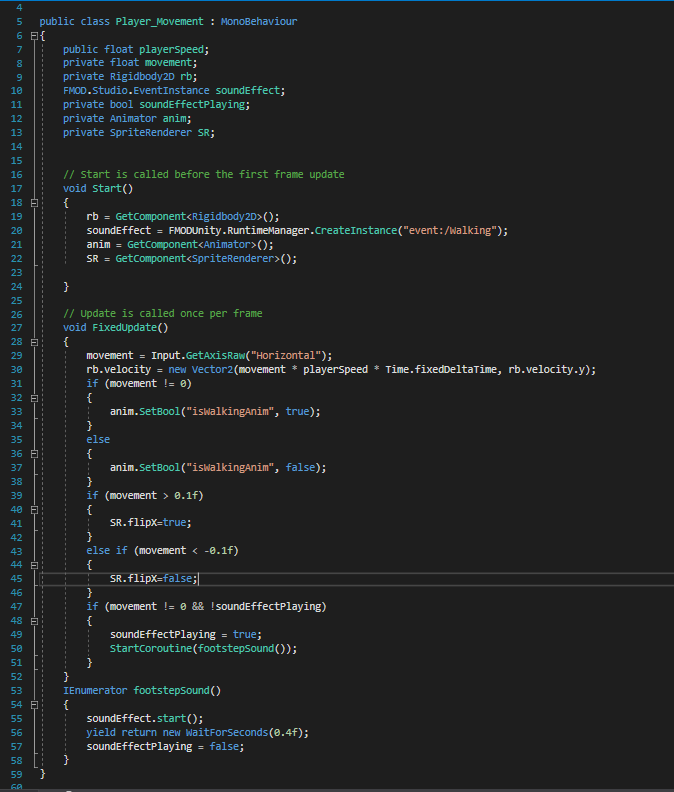Place cursor on "event:/Walking" string

point(453,230)
